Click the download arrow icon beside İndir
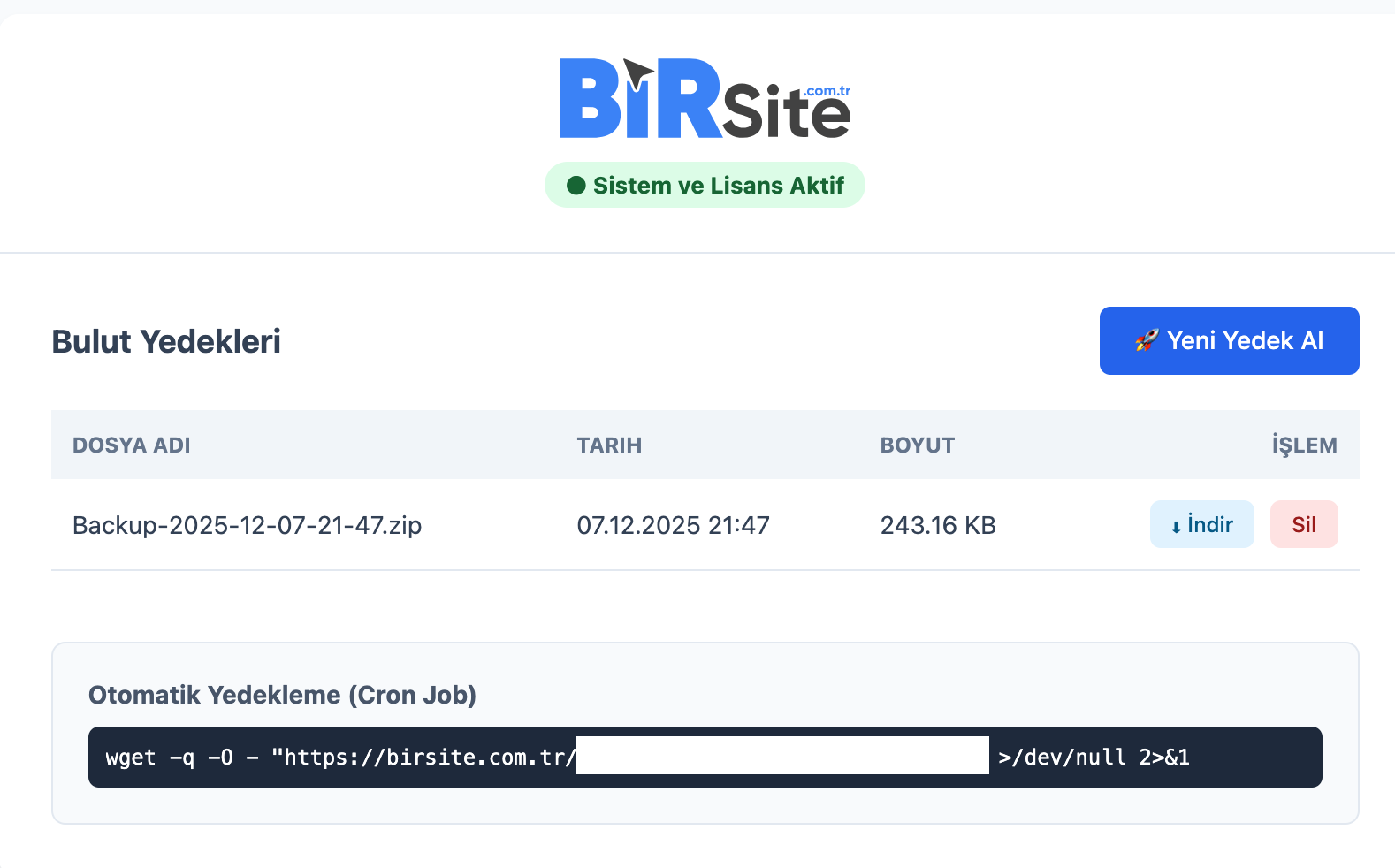Viewport: 1395px width, 868px height. pyautogui.click(x=1176, y=527)
